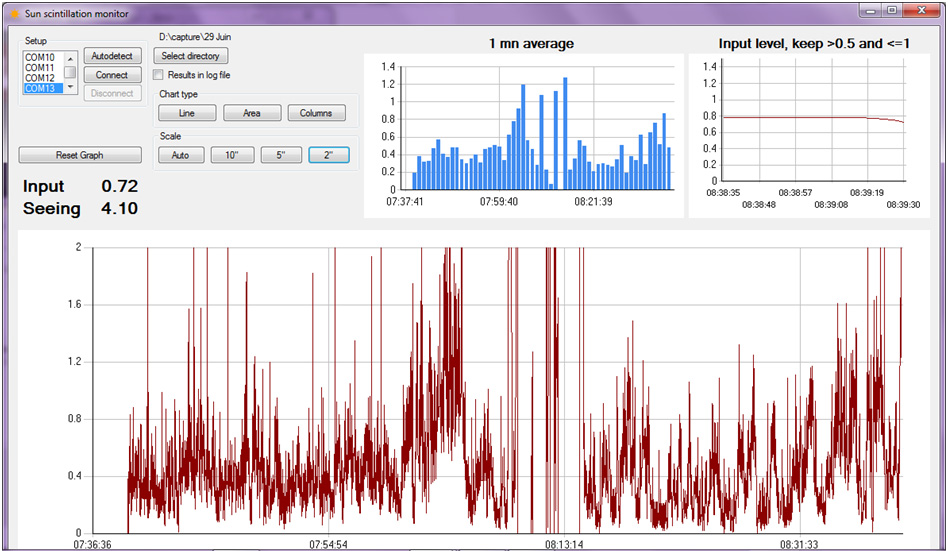Minimize the Sun scintillation monitor window
Image resolution: width=948 pixels, height=551 pixels.
pyautogui.click(x=871, y=10)
